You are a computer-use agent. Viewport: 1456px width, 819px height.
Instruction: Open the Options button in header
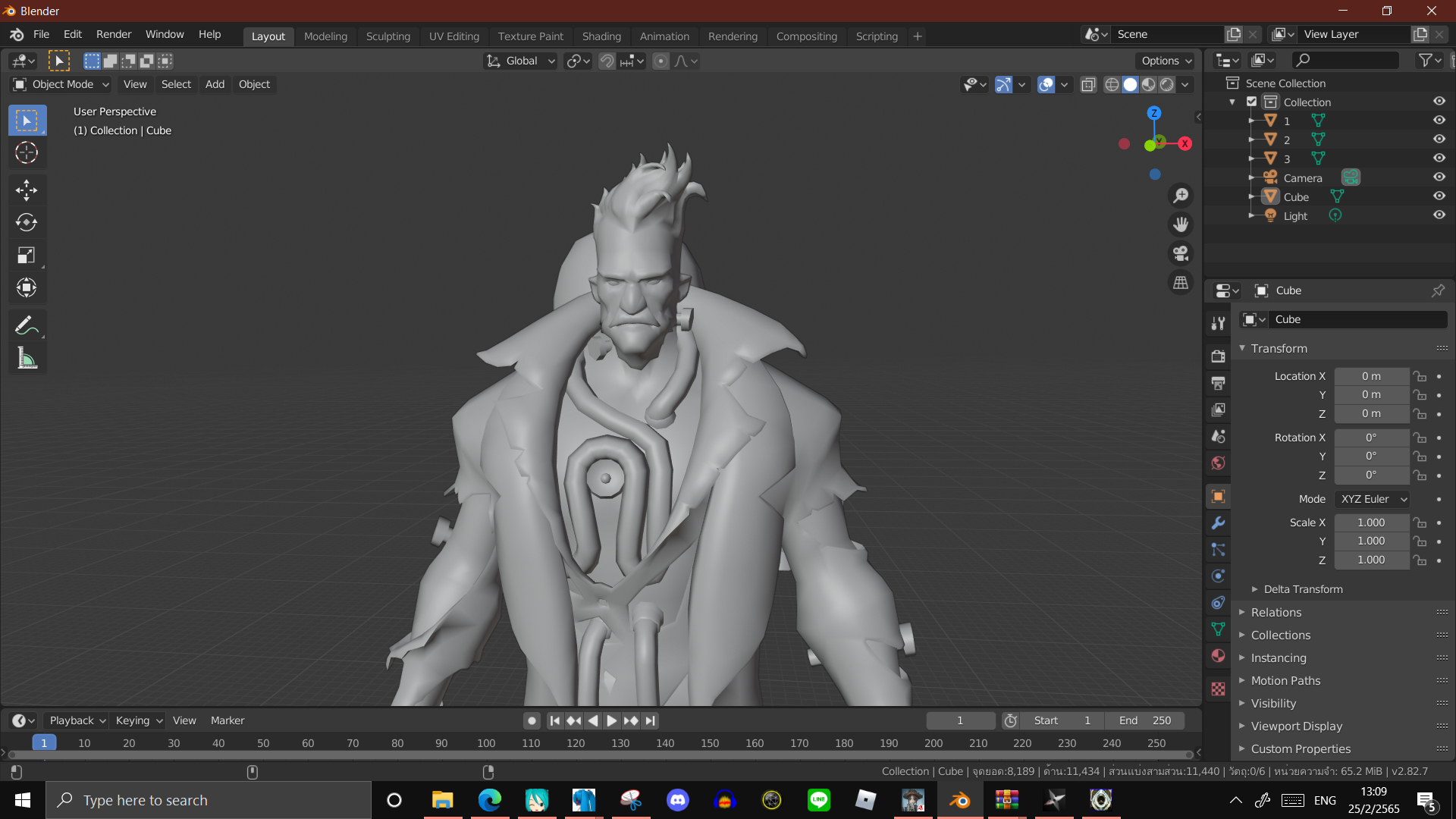[x=1166, y=61]
